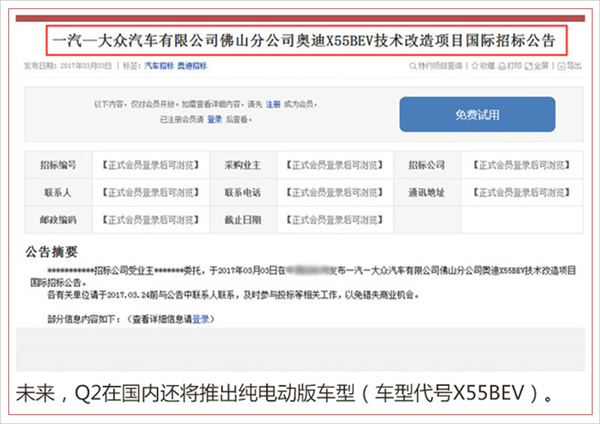Click the 收藏 star icon
600x424 pixels.
(475, 66)
